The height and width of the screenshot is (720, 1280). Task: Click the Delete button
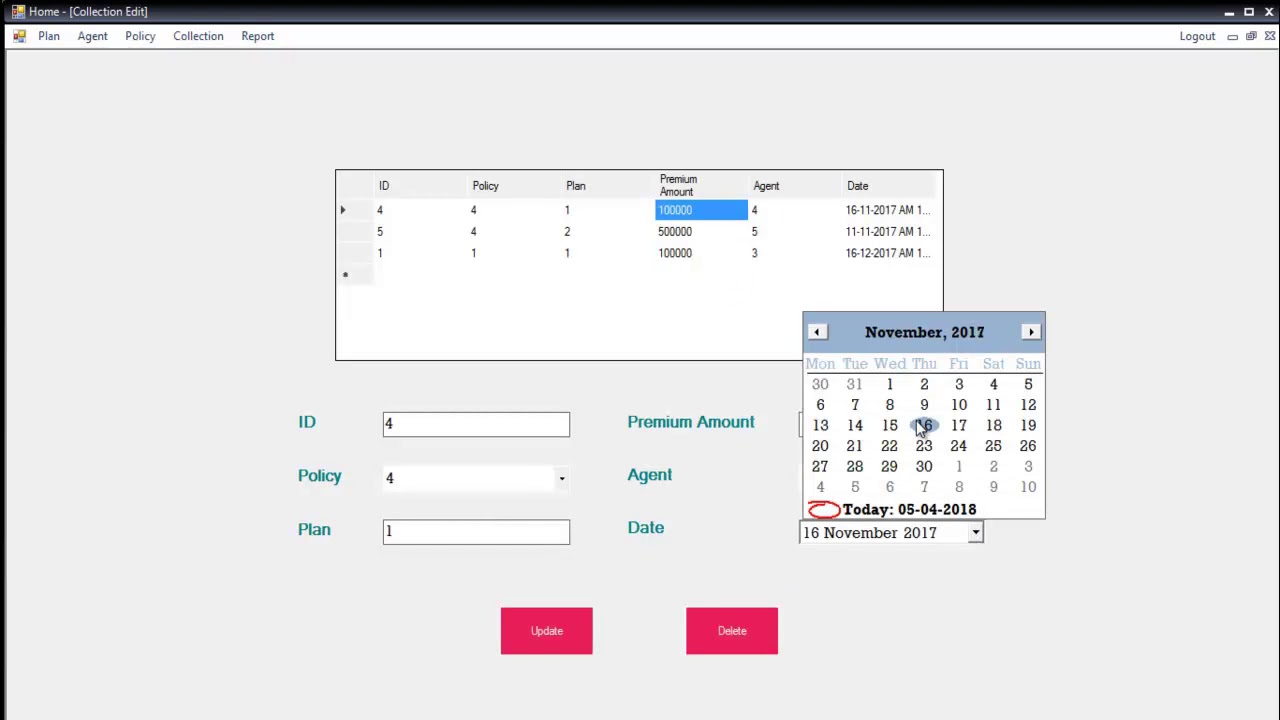tap(732, 631)
